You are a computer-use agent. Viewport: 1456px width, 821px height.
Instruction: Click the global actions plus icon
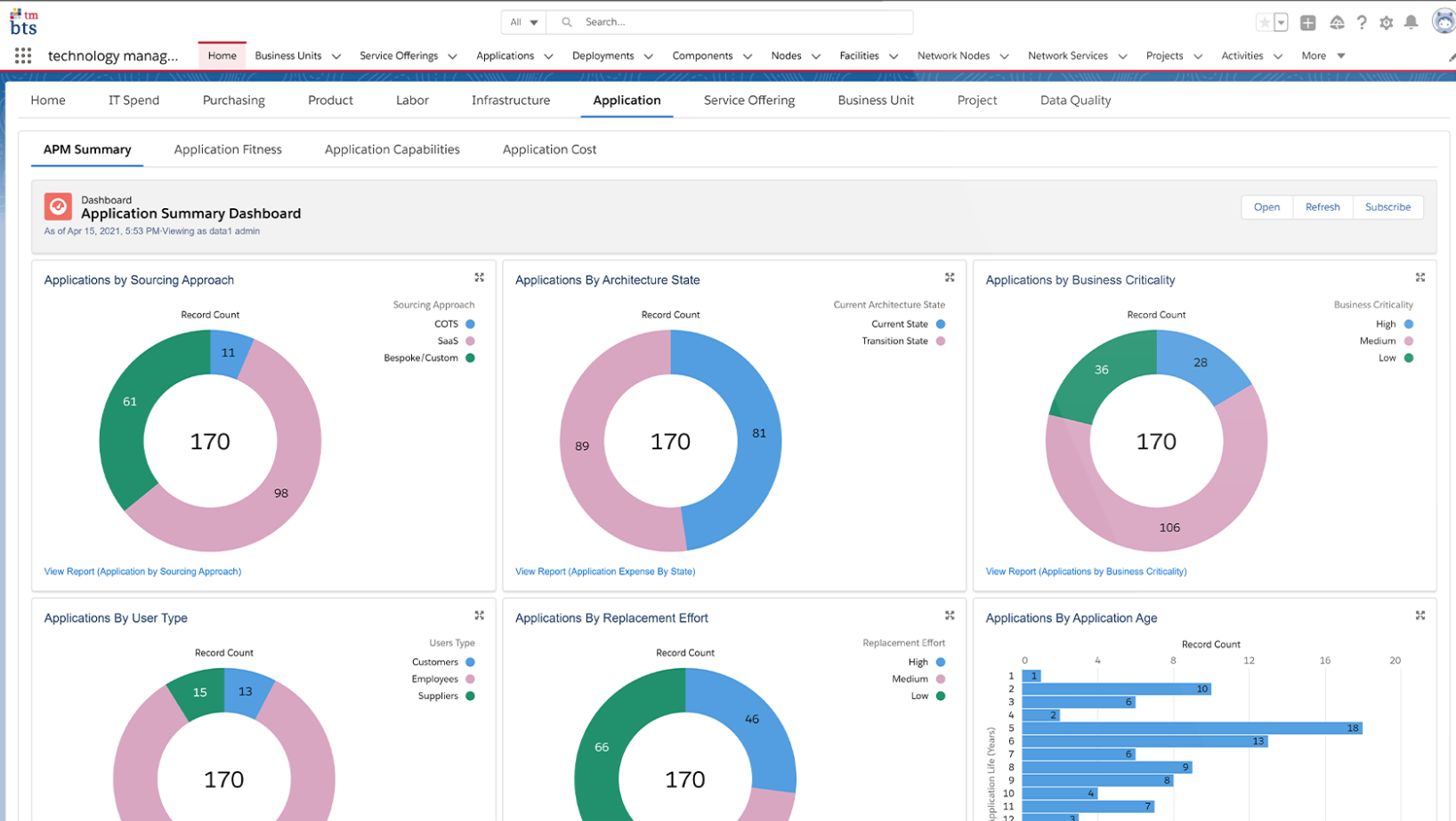click(x=1307, y=23)
